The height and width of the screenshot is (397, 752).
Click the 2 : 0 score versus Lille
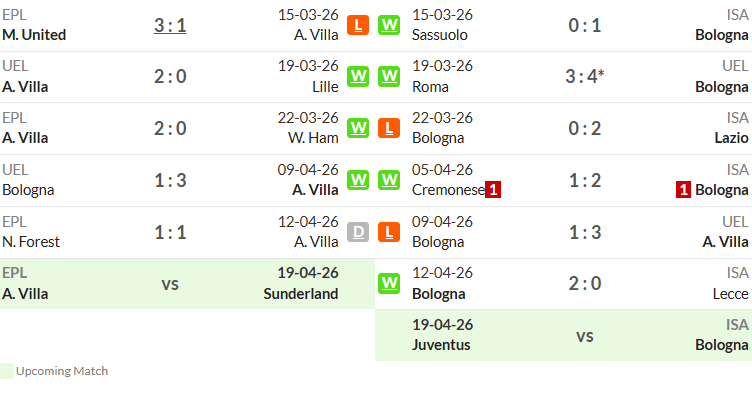coord(170,76)
